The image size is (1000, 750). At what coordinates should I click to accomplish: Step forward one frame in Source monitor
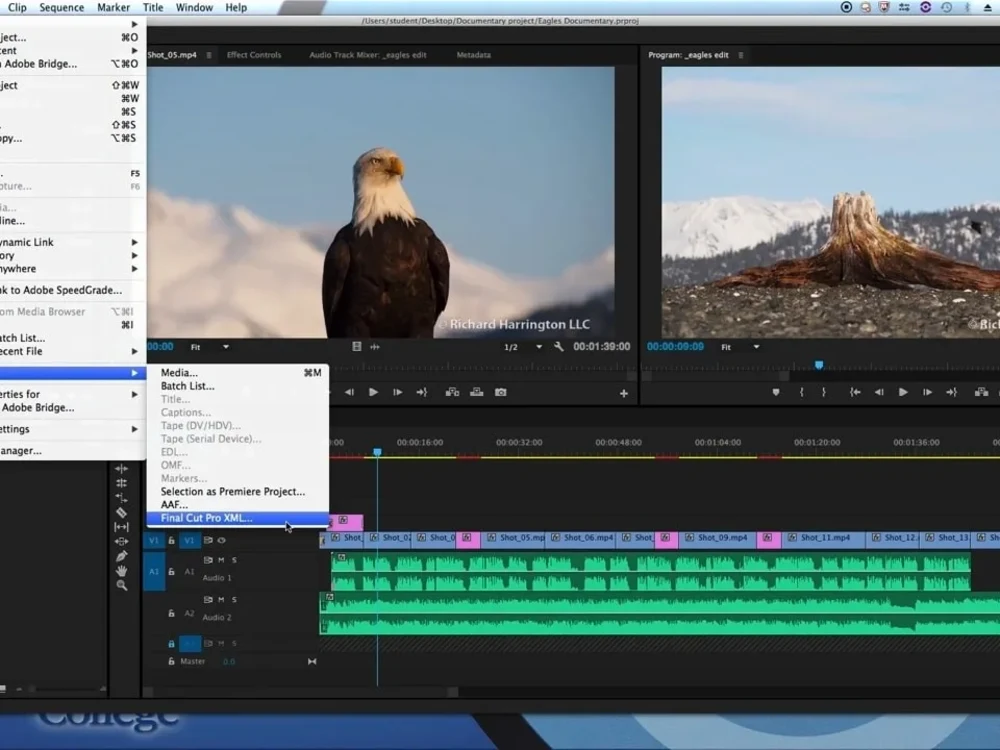pos(397,392)
